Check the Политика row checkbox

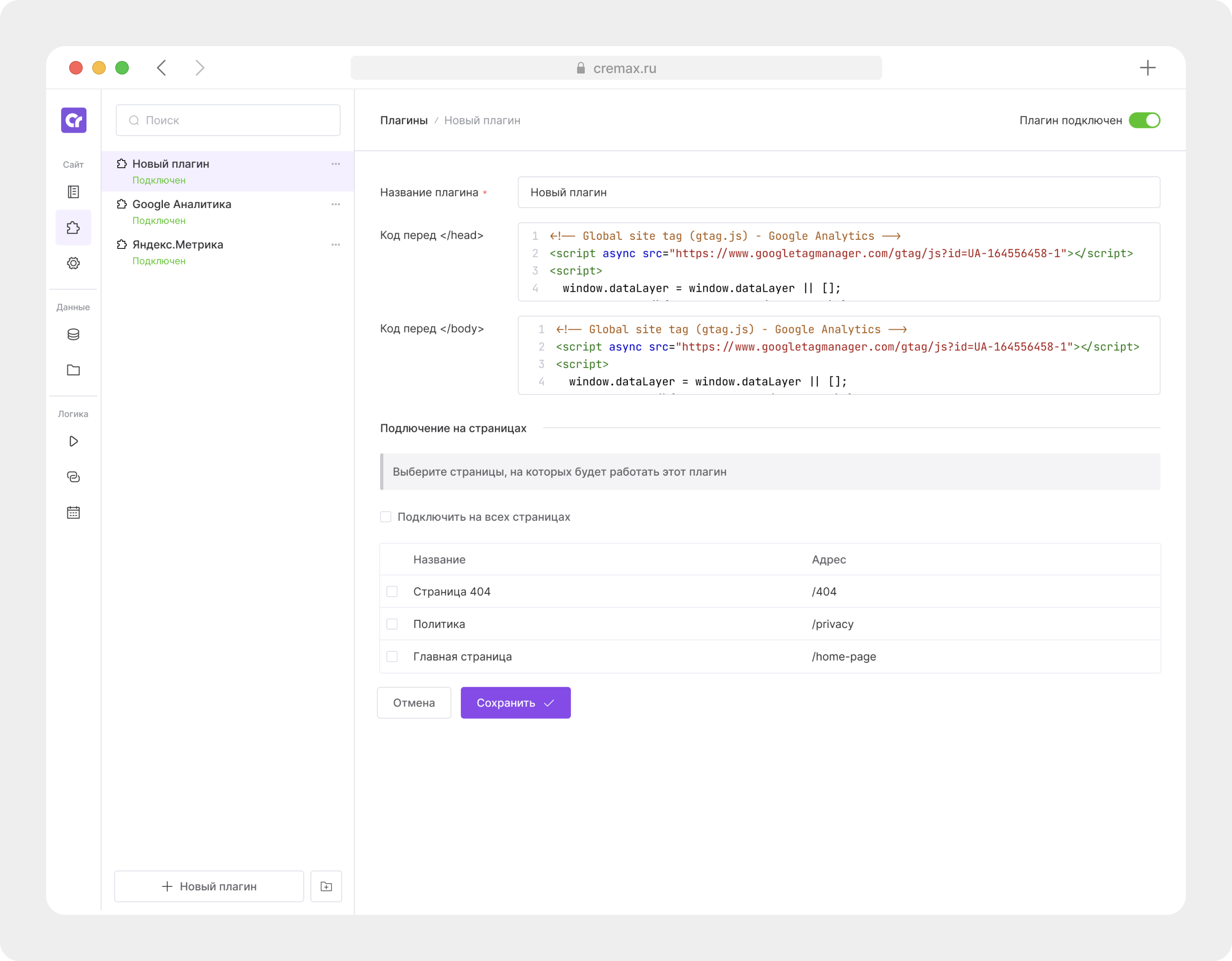[x=392, y=624]
